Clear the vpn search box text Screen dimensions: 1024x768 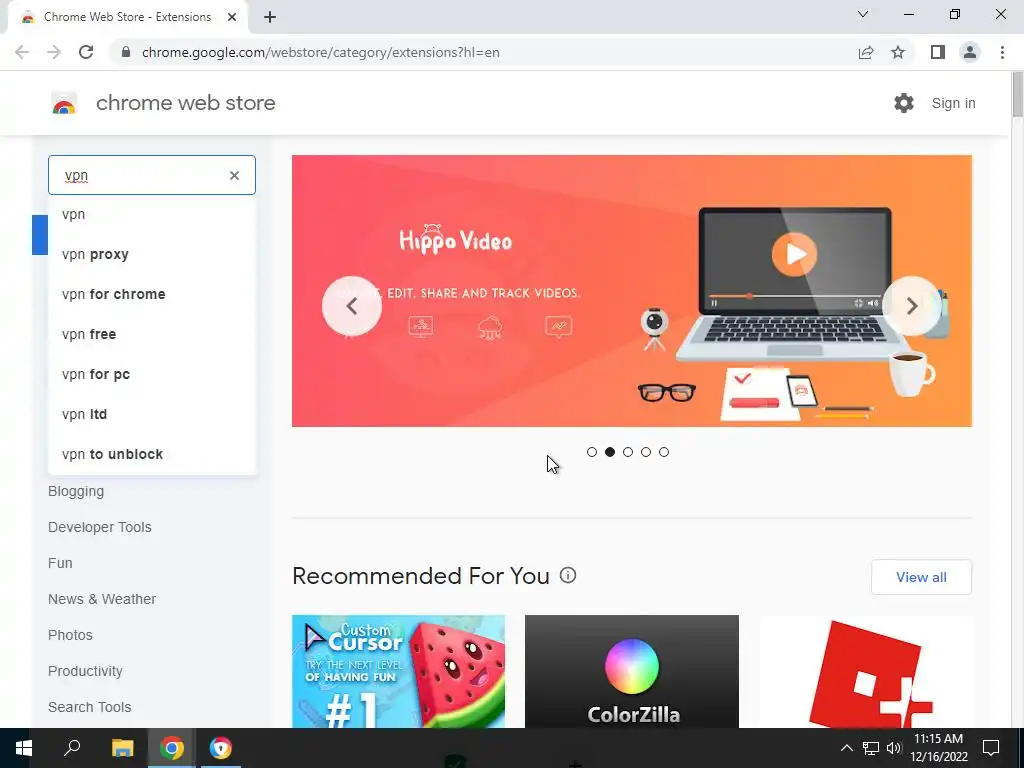[x=234, y=176]
